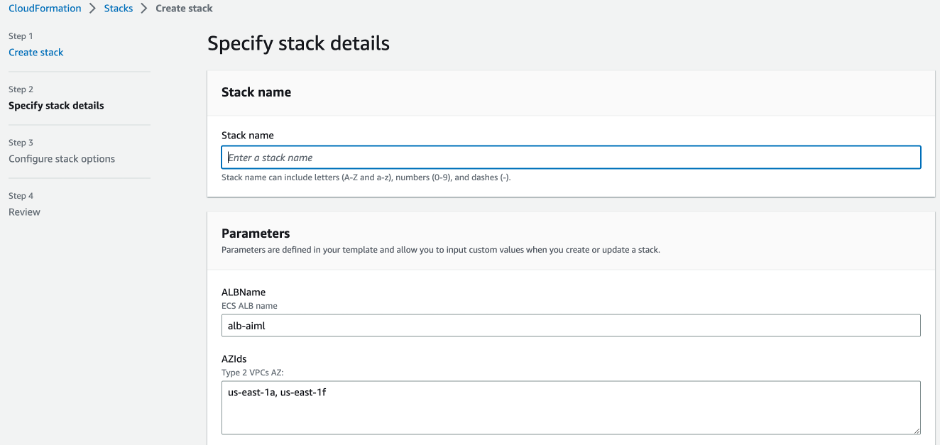Screen dimensions: 941x445
Task: Click the Step 3 label in sidebar
Action: [21, 143]
